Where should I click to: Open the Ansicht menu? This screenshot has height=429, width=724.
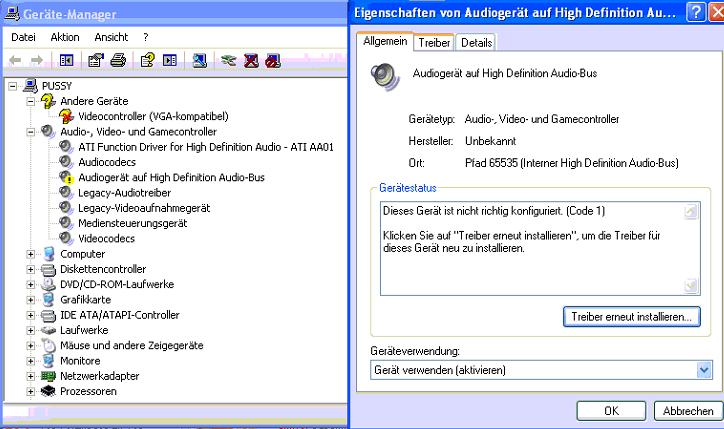click(111, 37)
